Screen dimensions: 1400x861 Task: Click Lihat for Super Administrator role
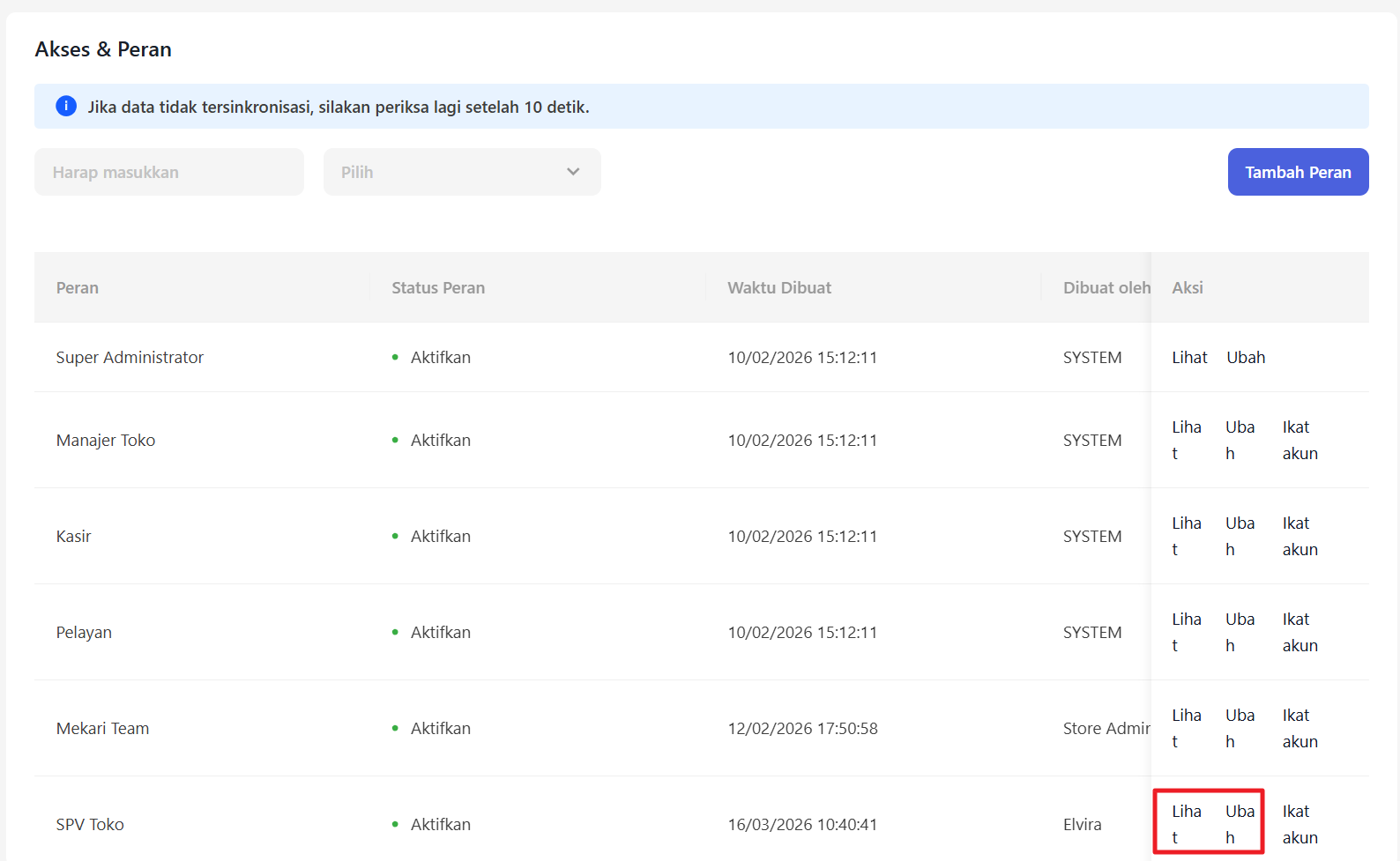point(1189,357)
